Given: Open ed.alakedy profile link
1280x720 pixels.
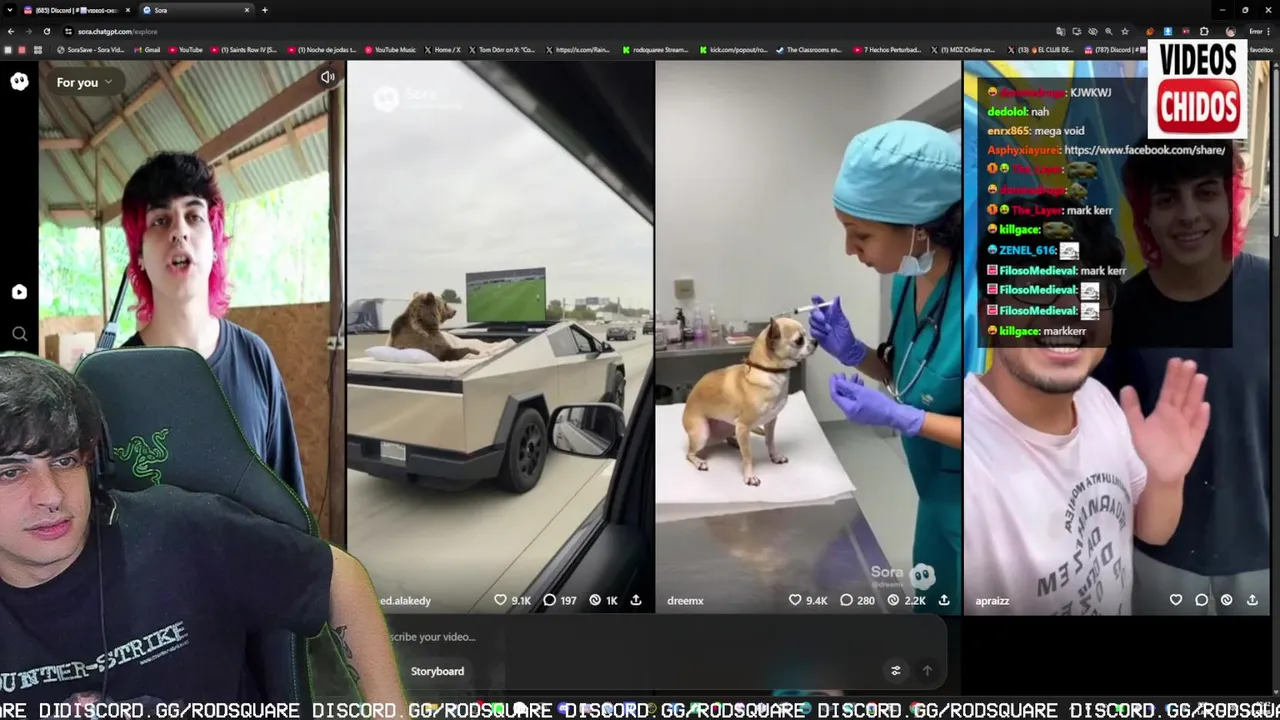Looking at the screenshot, I should (x=405, y=601).
